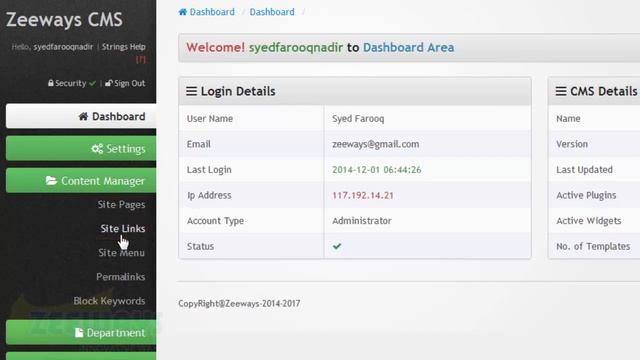Click the Security link
The height and width of the screenshot is (360, 640).
pyautogui.click(x=71, y=83)
